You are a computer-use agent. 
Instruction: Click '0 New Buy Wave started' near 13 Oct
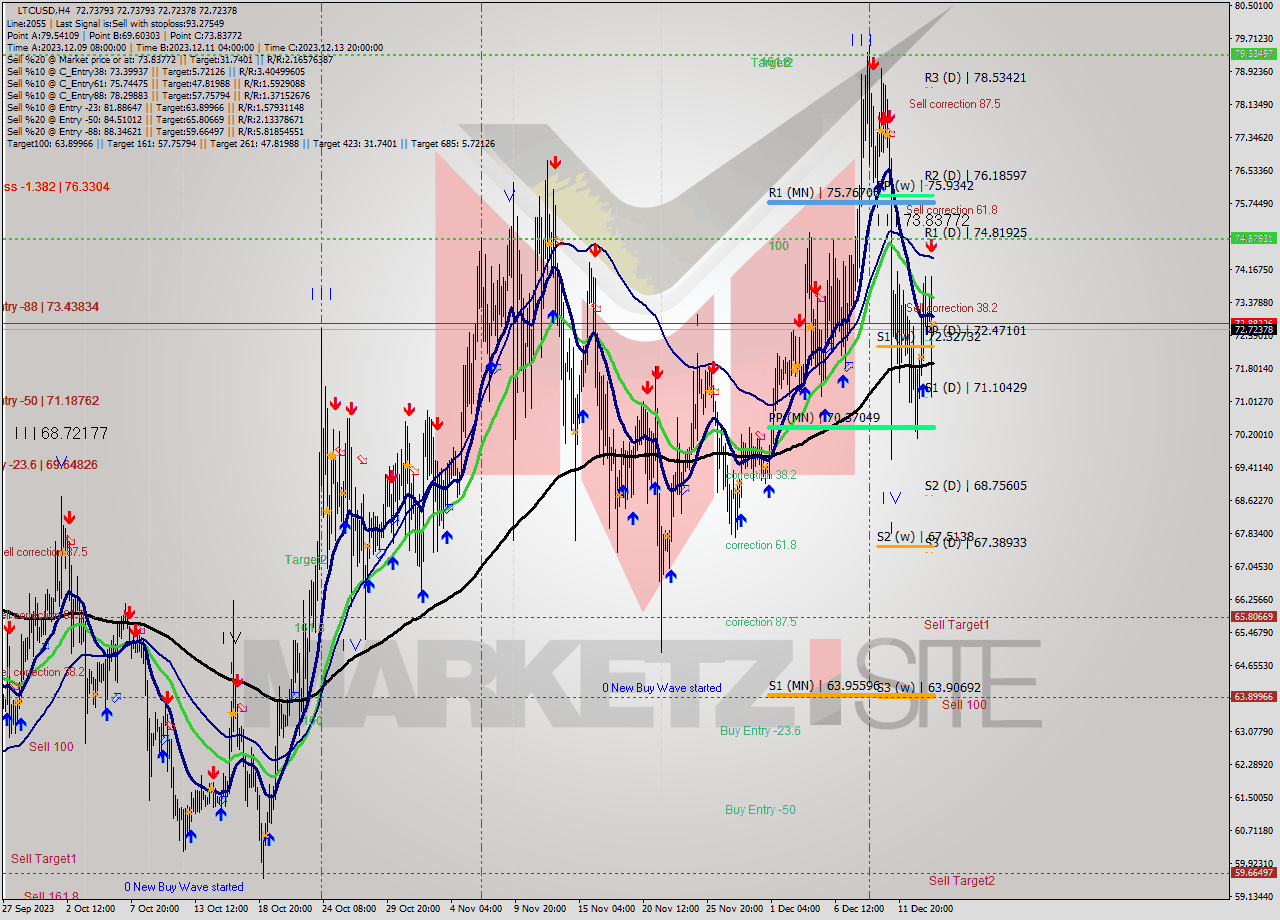[184, 887]
